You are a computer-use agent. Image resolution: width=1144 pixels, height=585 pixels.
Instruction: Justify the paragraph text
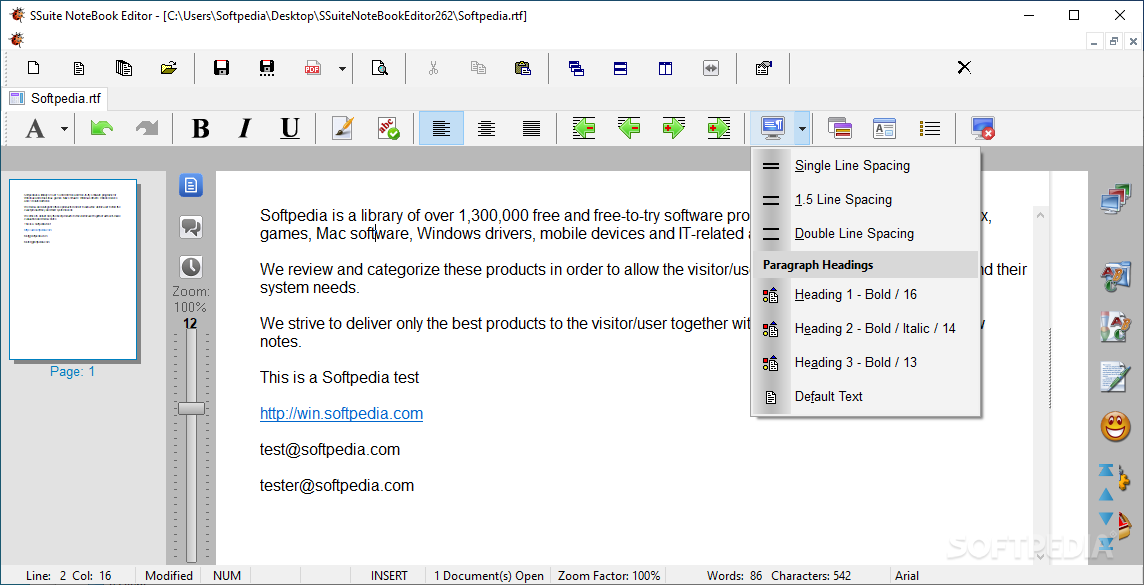tap(531, 128)
